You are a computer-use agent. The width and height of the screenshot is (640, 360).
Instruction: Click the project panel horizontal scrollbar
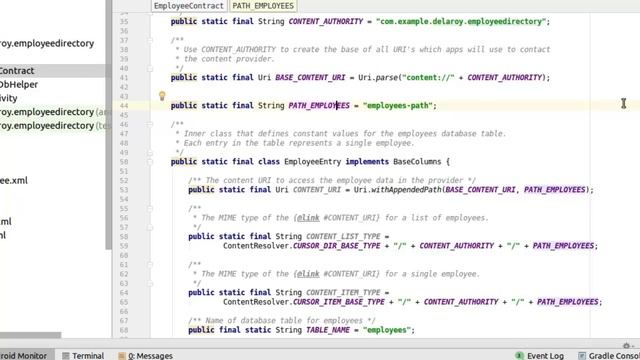point(31,335)
